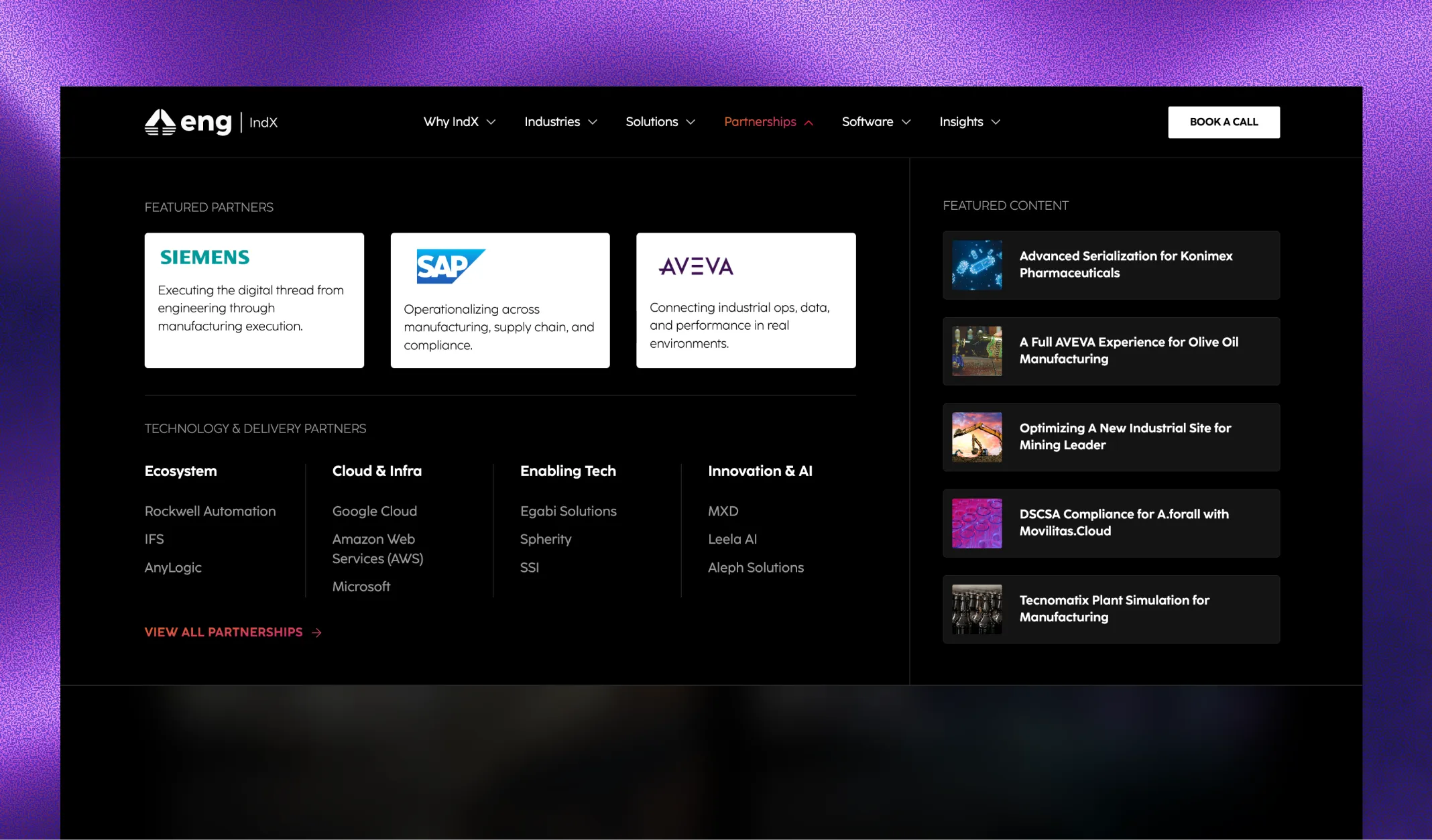Click the Innovation & AI heading

click(x=760, y=471)
